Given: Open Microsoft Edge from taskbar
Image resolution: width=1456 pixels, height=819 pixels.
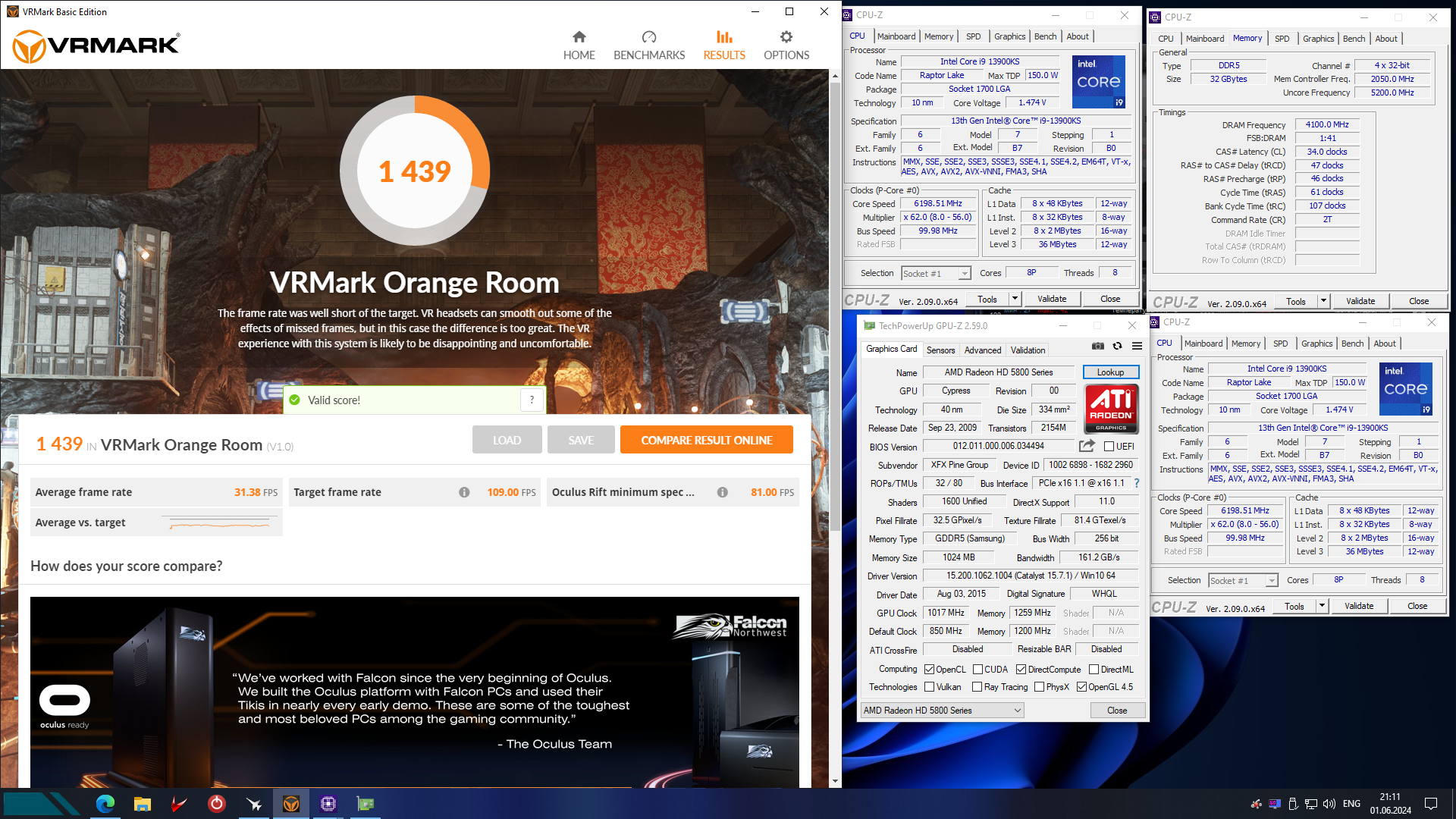Looking at the screenshot, I should coord(105,804).
